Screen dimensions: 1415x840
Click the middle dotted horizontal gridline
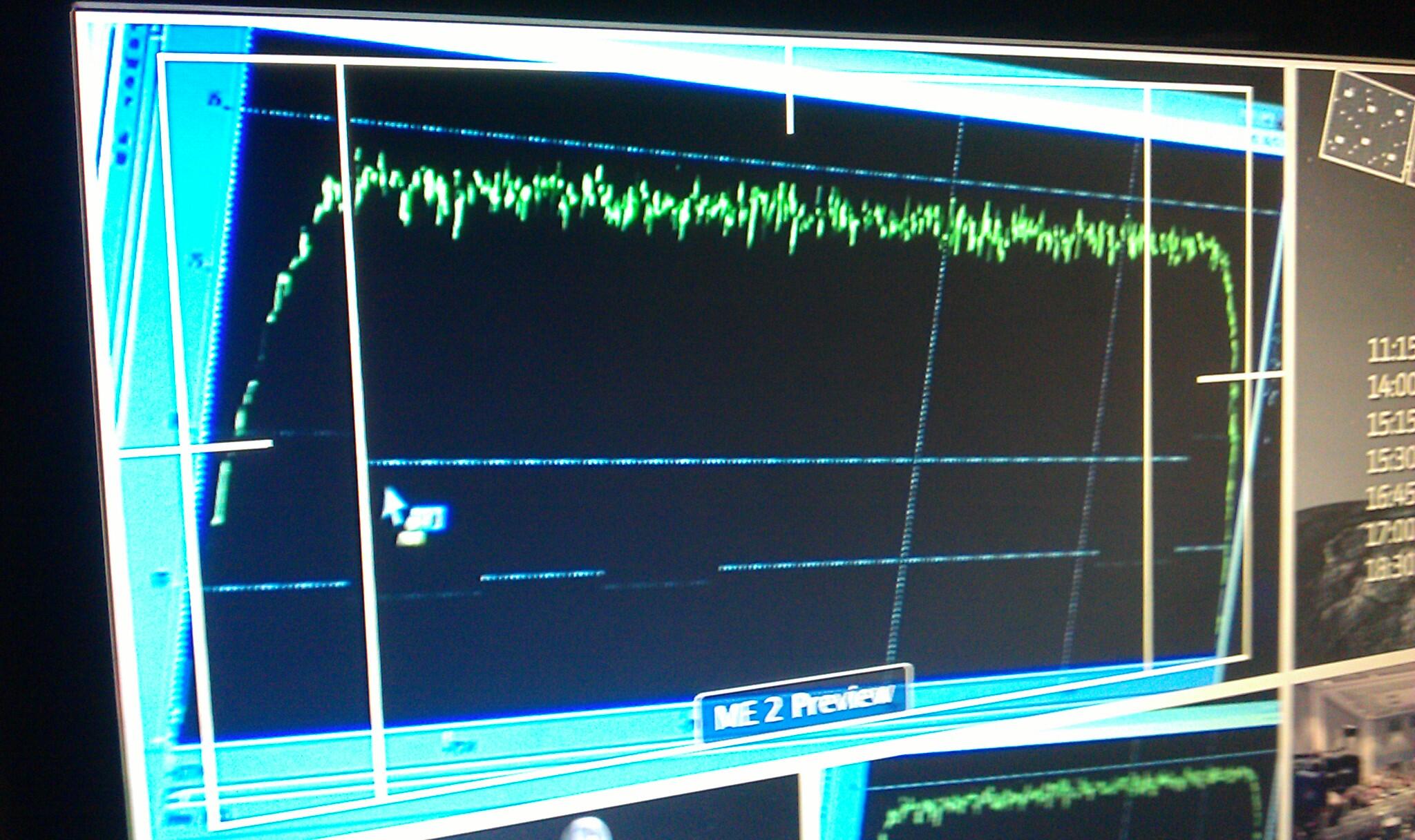coord(691,460)
